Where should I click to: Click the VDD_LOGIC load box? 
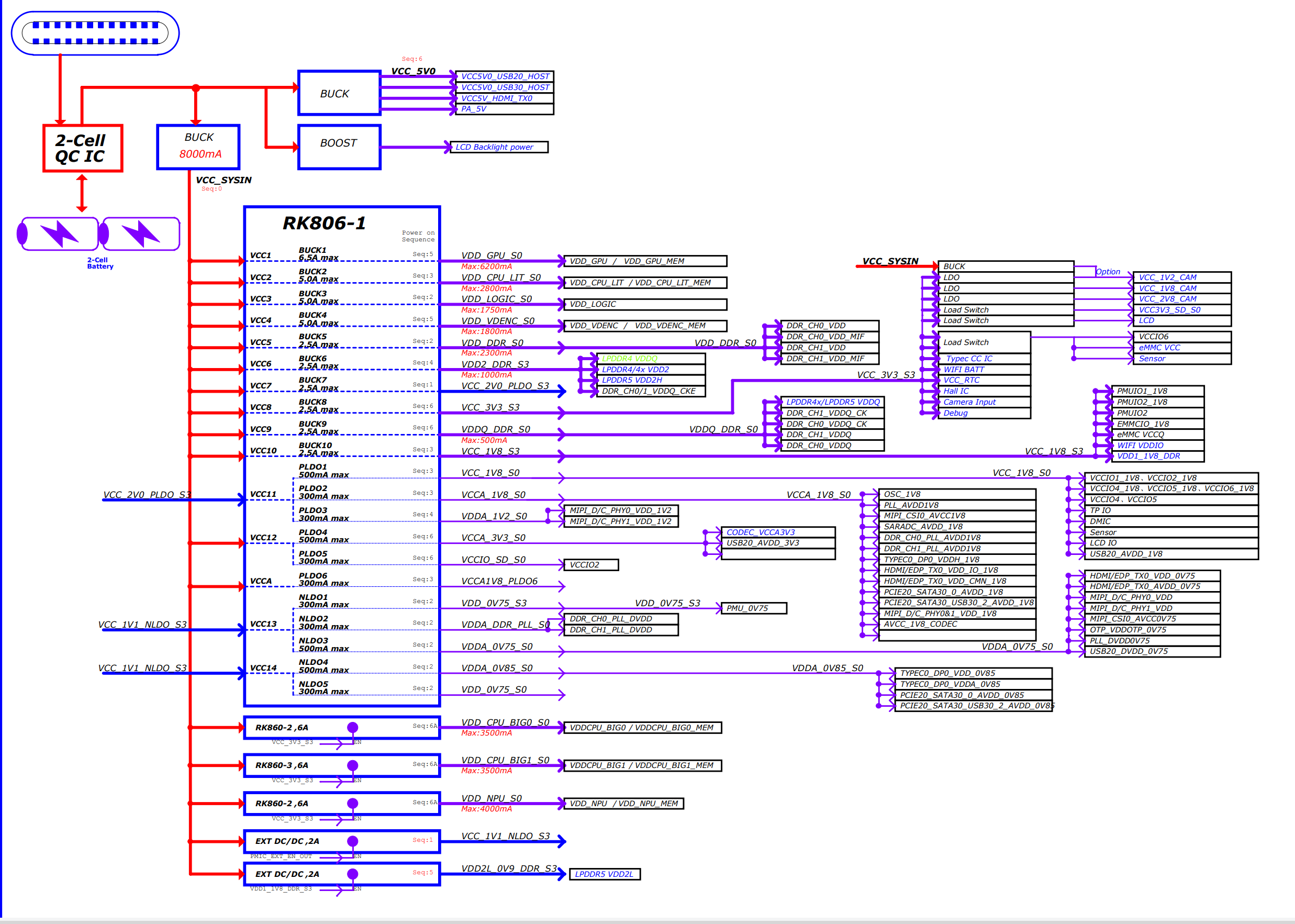coord(645,304)
